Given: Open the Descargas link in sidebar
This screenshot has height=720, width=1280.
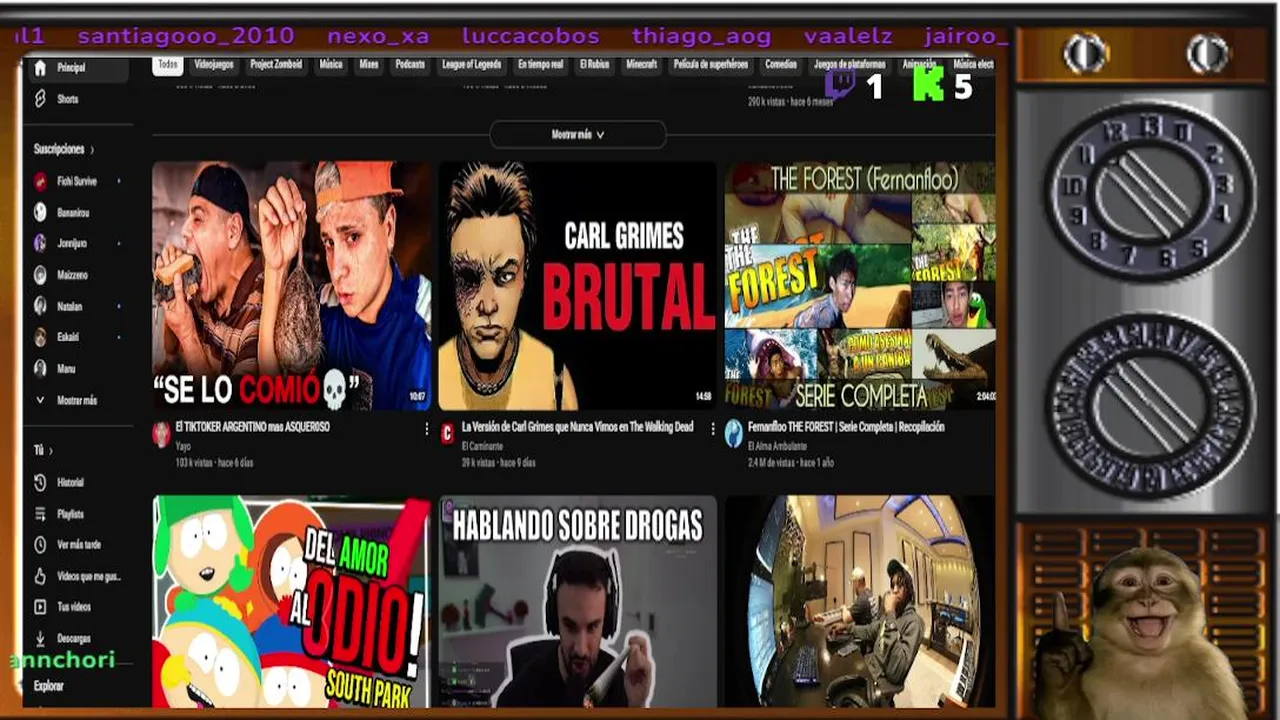Looking at the screenshot, I should [x=74, y=638].
